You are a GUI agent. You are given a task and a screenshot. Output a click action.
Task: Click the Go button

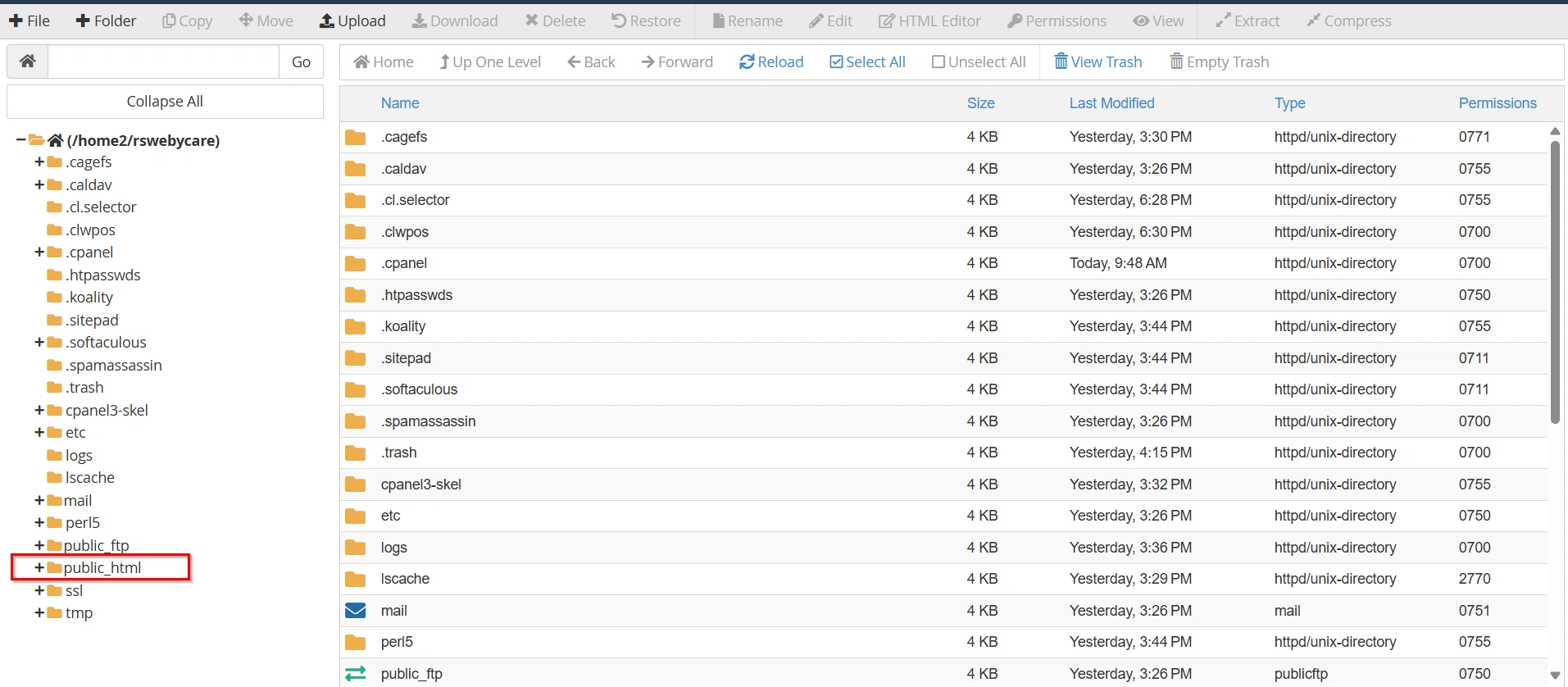[x=301, y=61]
